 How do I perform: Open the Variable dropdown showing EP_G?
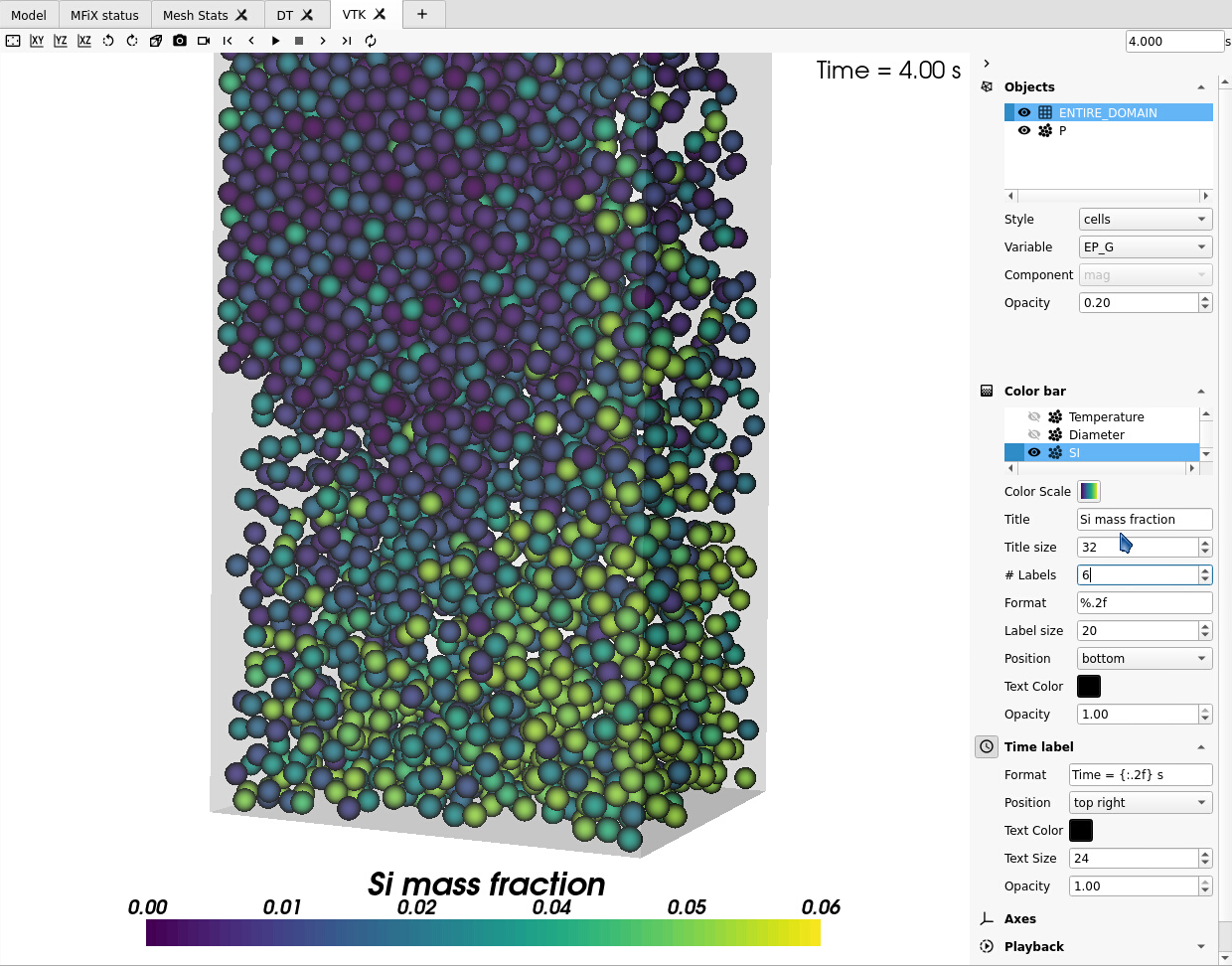click(1145, 246)
